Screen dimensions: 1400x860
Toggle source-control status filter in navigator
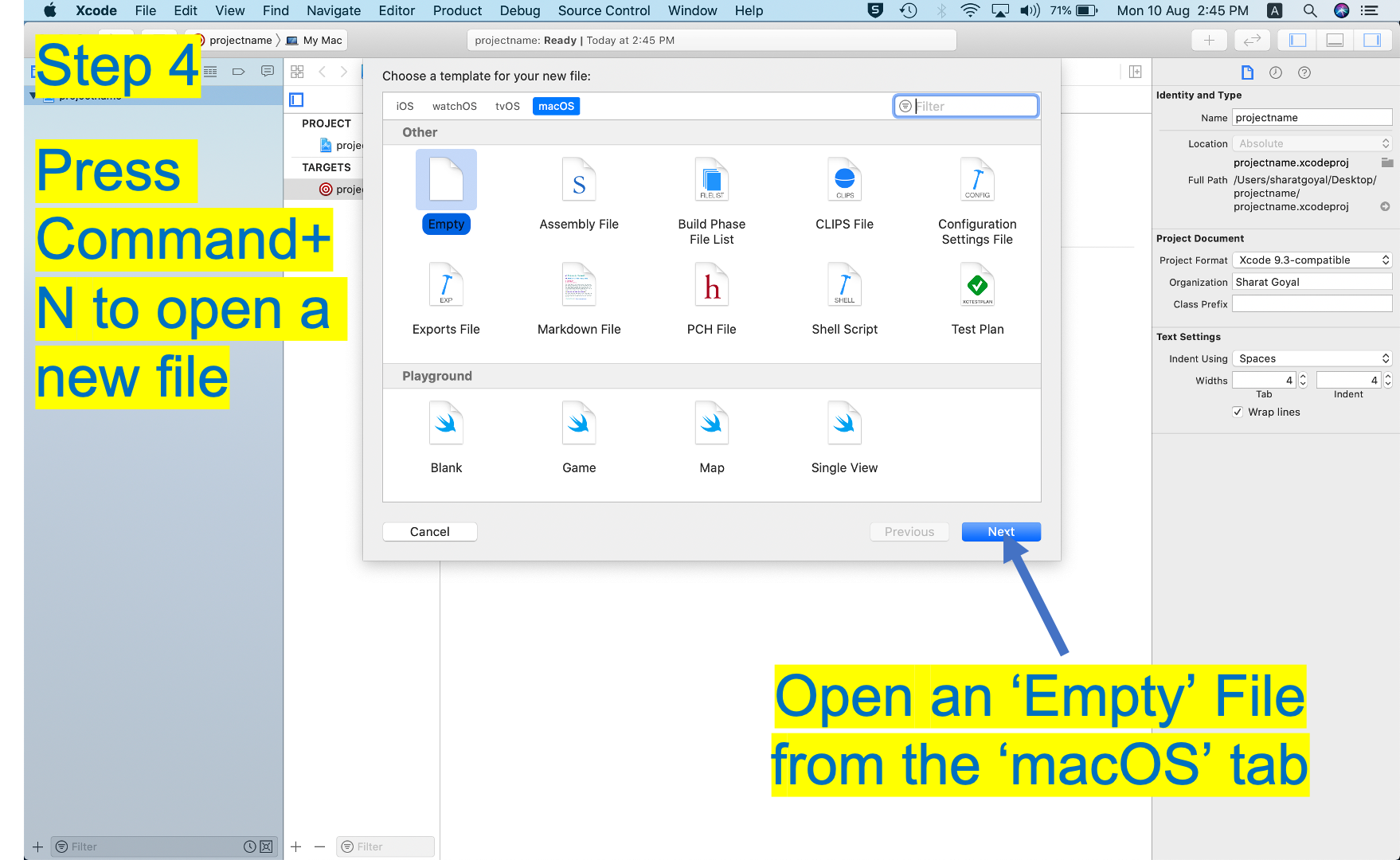pos(266,846)
